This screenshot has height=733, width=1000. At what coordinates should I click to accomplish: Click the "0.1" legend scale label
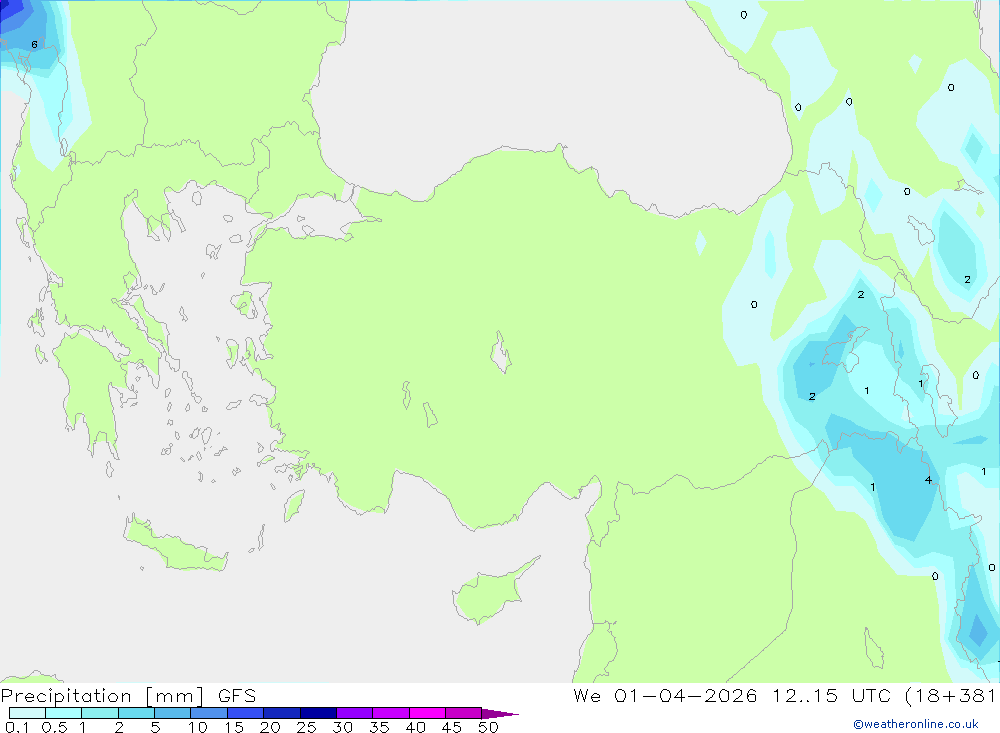coord(17,727)
